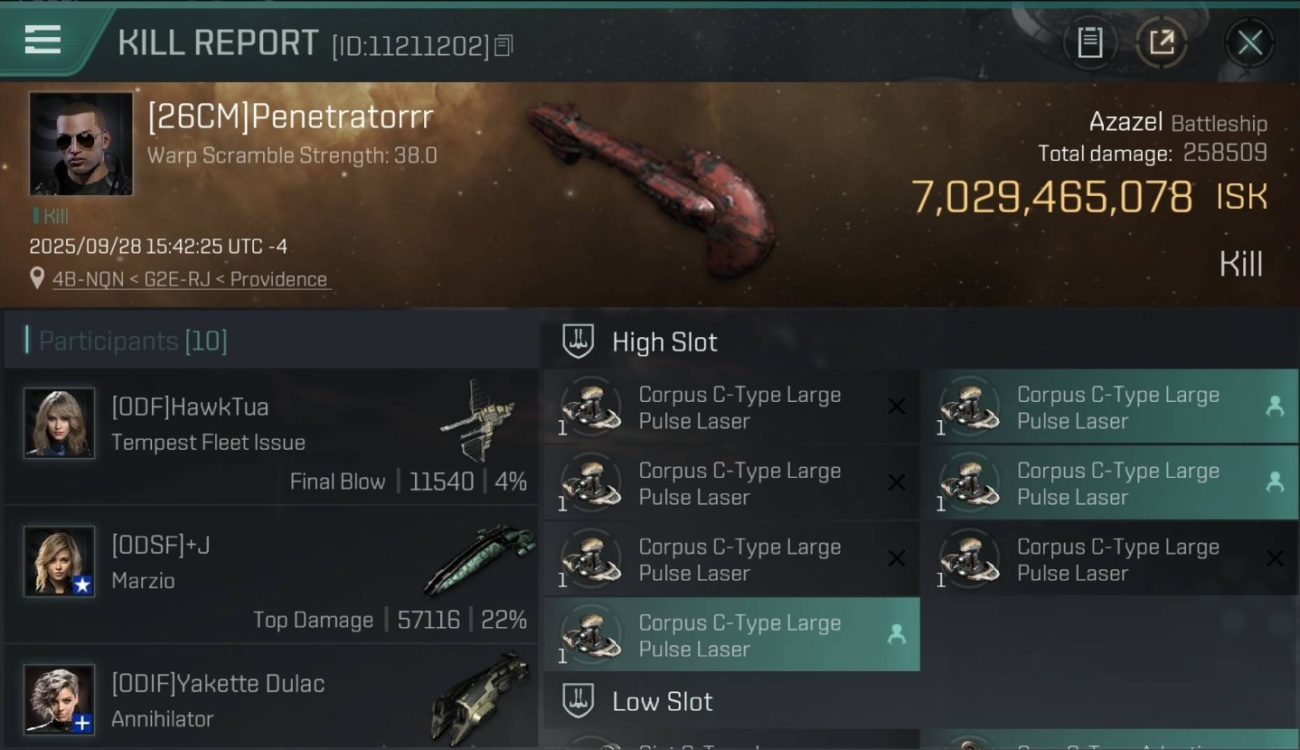Open Yakette Dulac's participant entry

pos(270,697)
